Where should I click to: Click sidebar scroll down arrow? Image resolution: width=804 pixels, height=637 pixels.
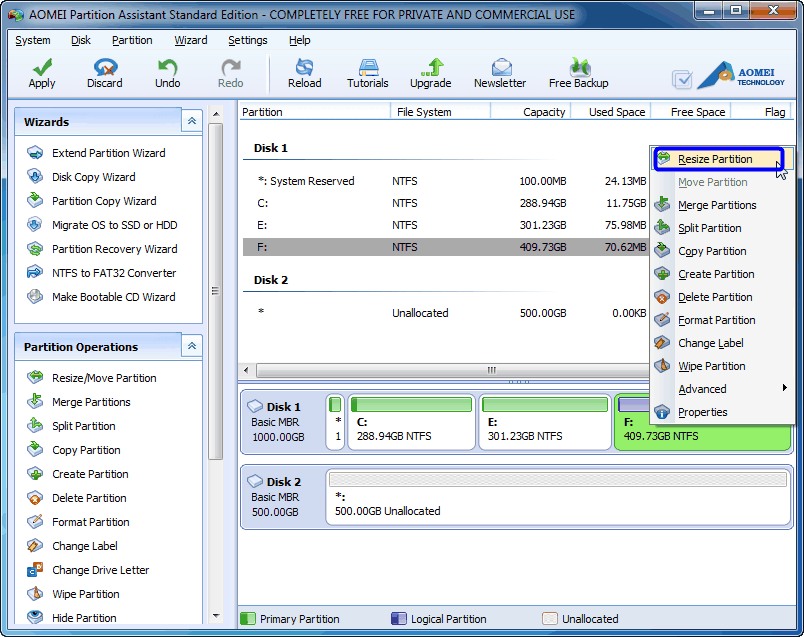pos(216,615)
